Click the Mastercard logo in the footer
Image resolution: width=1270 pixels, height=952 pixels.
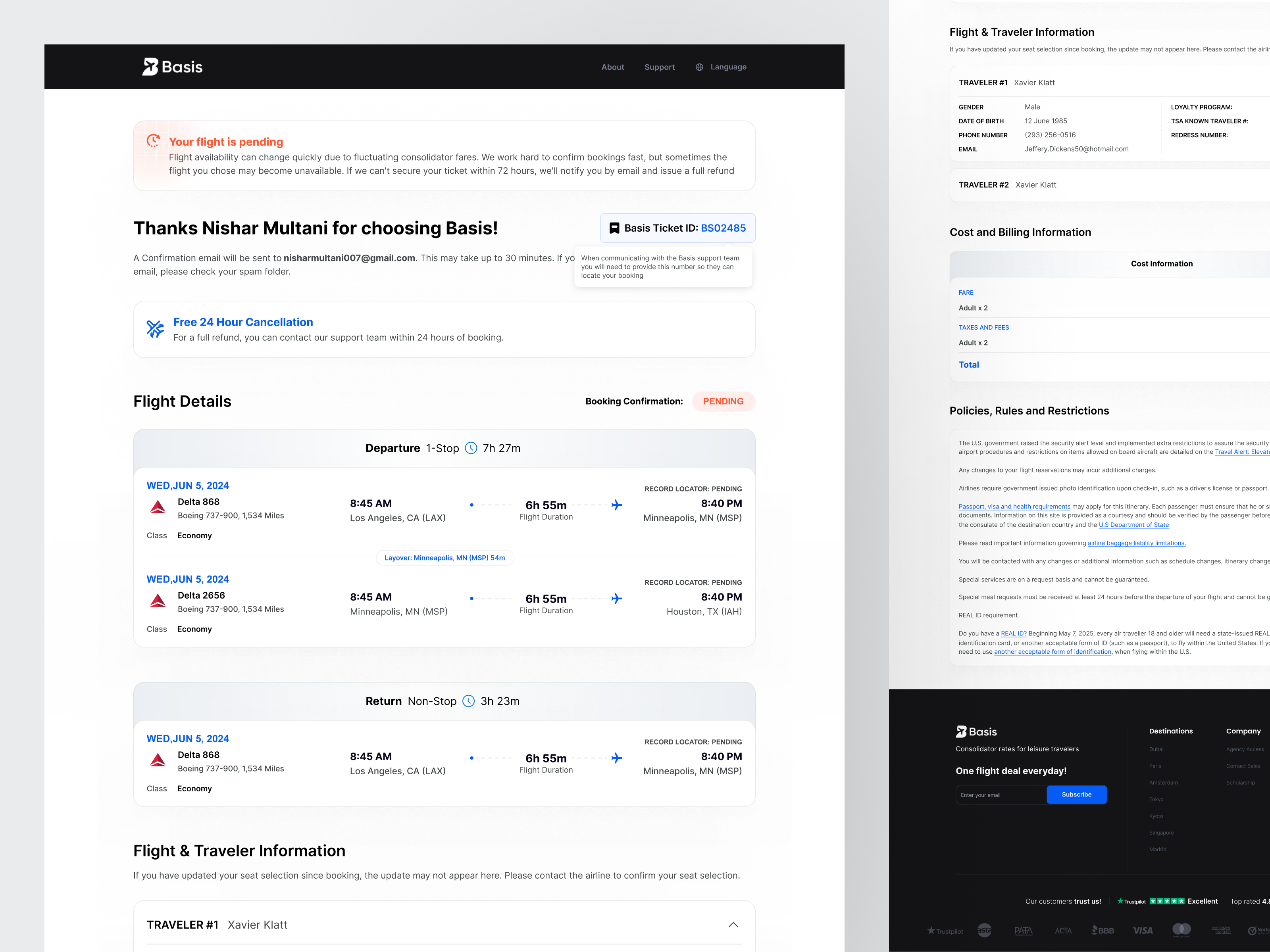click(x=1181, y=930)
